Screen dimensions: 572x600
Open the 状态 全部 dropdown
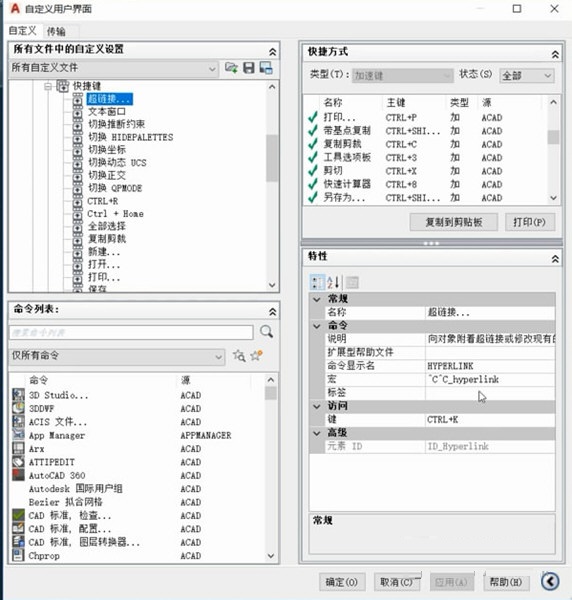(526, 75)
